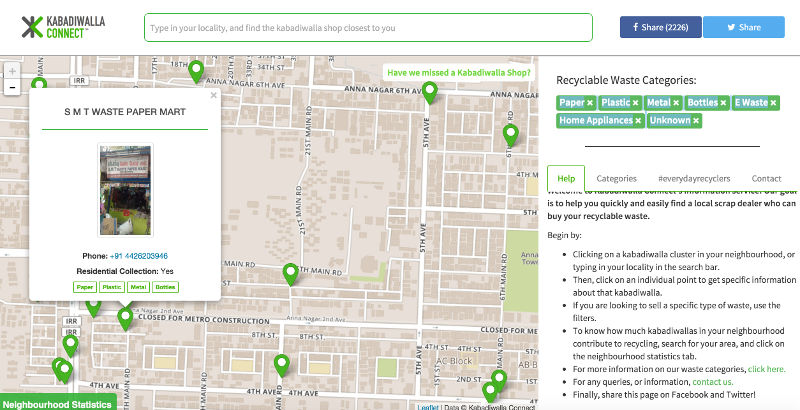Select map marker at Anna Nagar 6th Ave and 5th Ave
The width and height of the screenshot is (800, 410).
430,92
